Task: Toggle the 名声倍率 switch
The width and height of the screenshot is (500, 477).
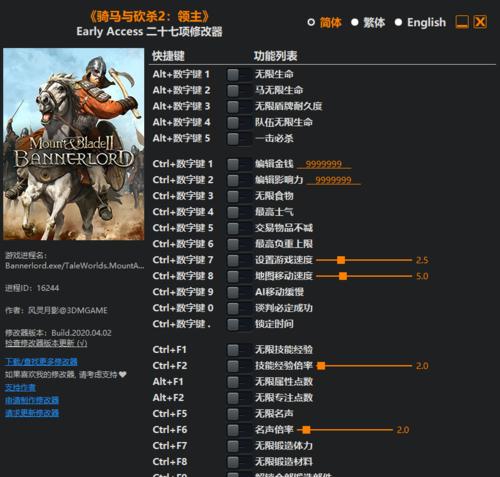Action: coord(239,430)
